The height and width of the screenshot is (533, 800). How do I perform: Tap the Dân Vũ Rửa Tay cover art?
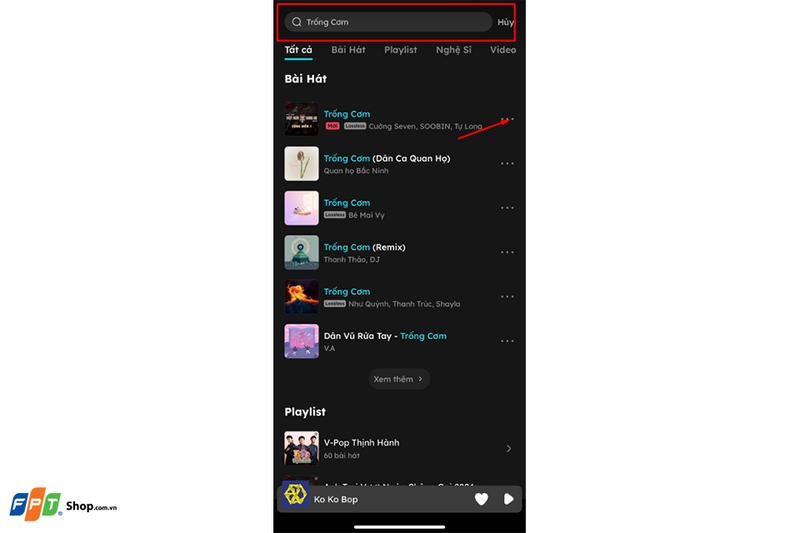click(302, 341)
